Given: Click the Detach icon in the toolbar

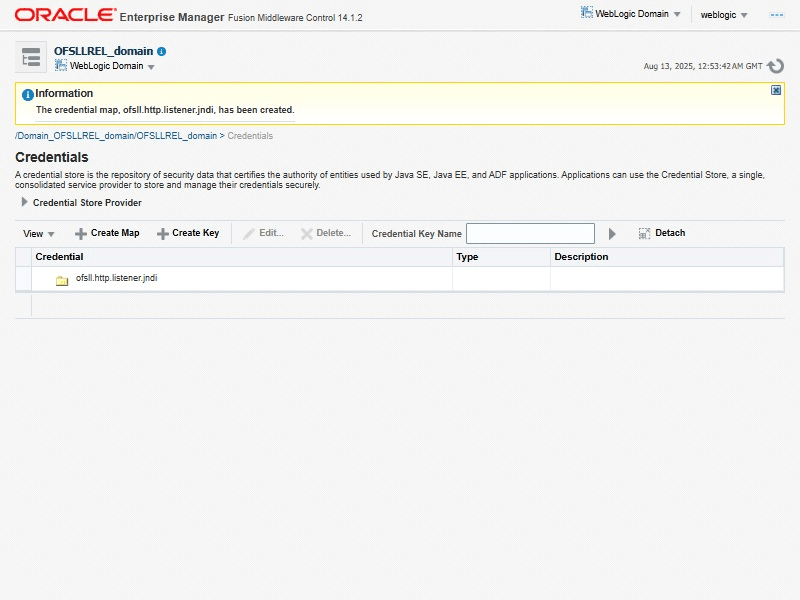Looking at the screenshot, I should (x=644, y=234).
